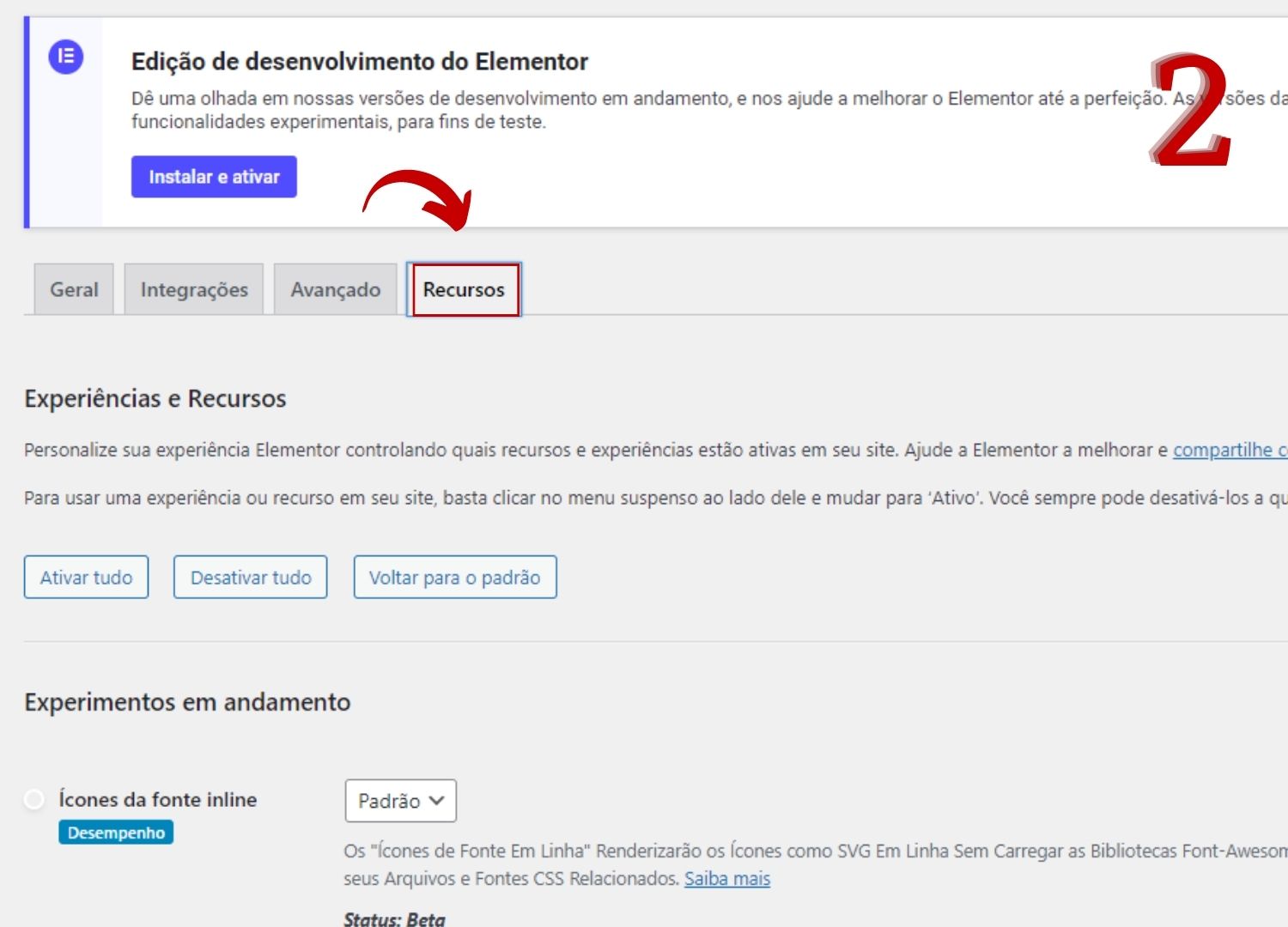Open the Integrações tab
The width and height of the screenshot is (1288, 927).
click(193, 289)
